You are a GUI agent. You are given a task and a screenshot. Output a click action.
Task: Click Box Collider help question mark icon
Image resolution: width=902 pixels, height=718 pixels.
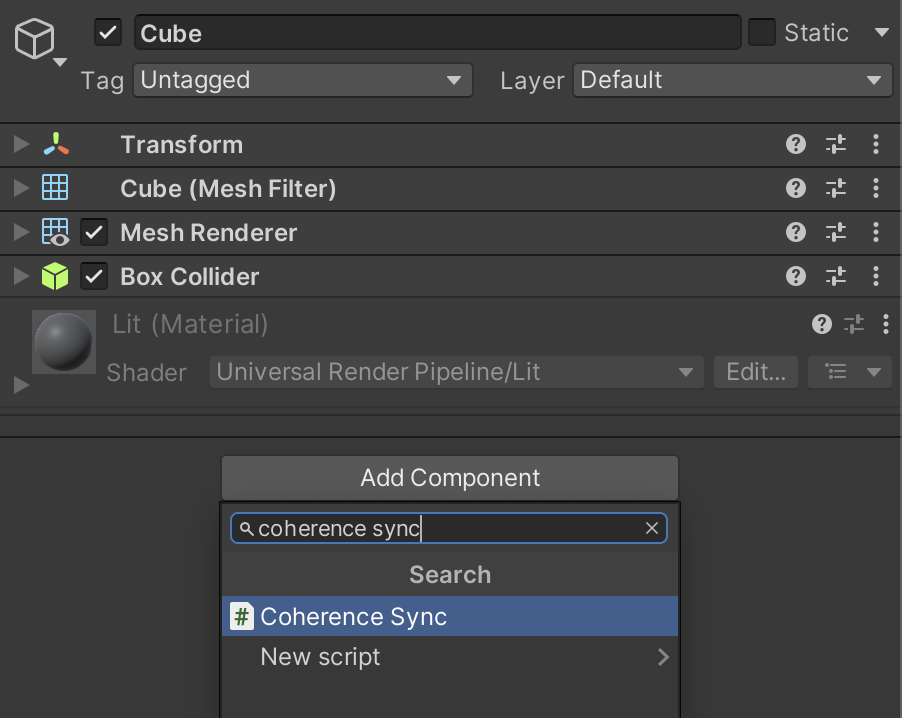tap(795, 277)
